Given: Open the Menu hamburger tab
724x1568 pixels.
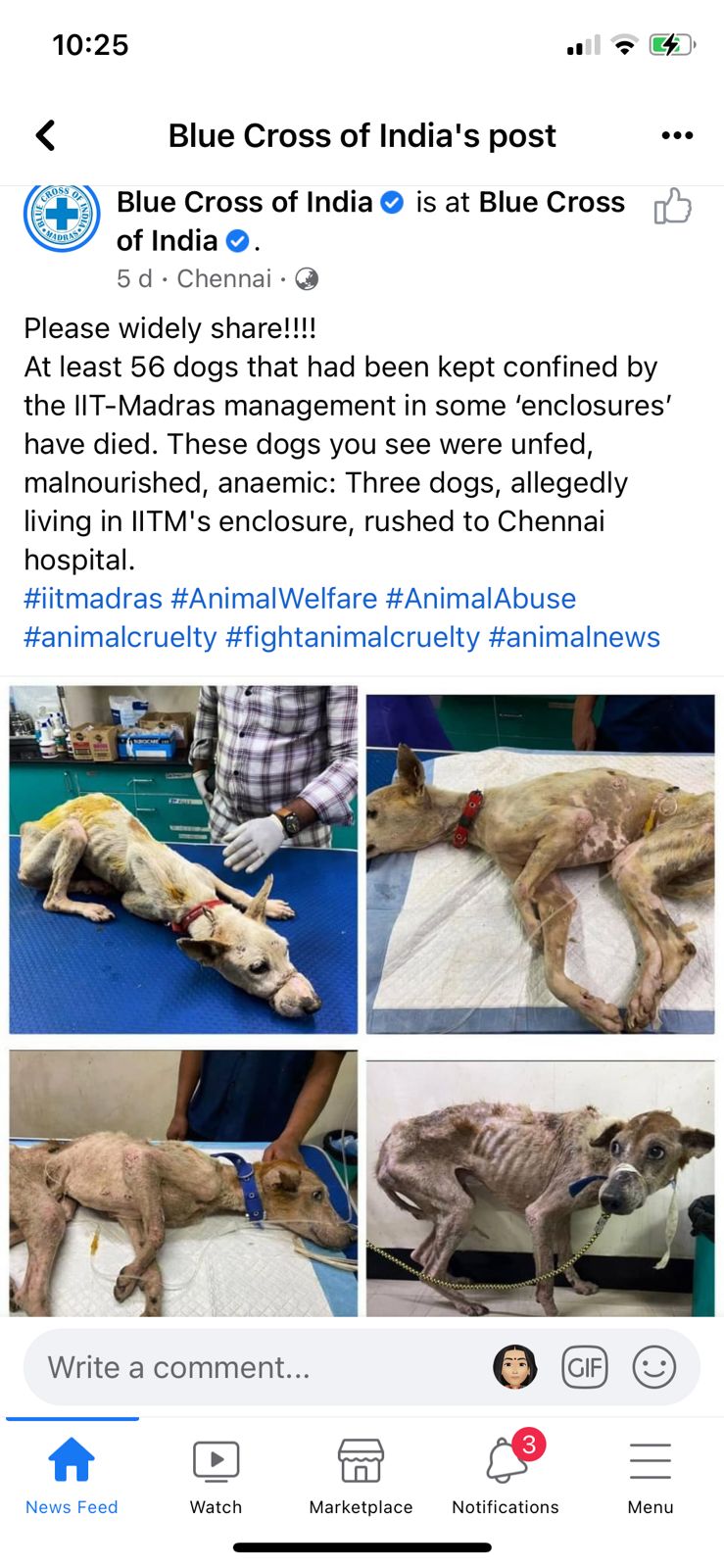Looking at the screenshot, I should 651,1474.
